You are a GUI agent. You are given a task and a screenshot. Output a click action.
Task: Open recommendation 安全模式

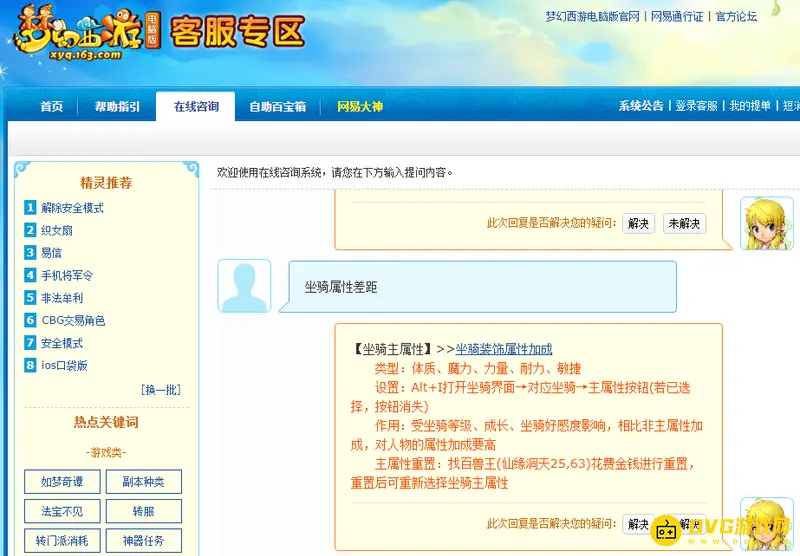click(62, 343)
